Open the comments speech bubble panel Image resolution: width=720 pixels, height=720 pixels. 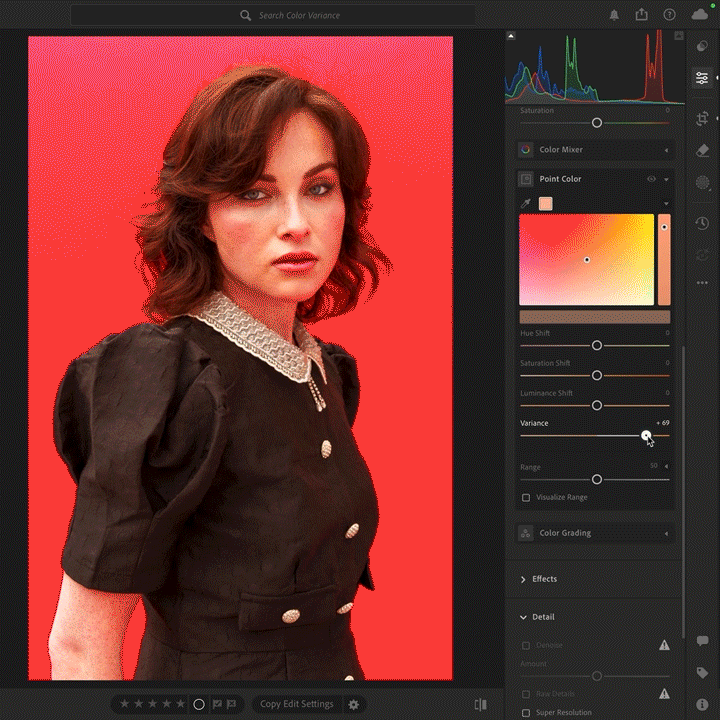[x=702, y=641]
